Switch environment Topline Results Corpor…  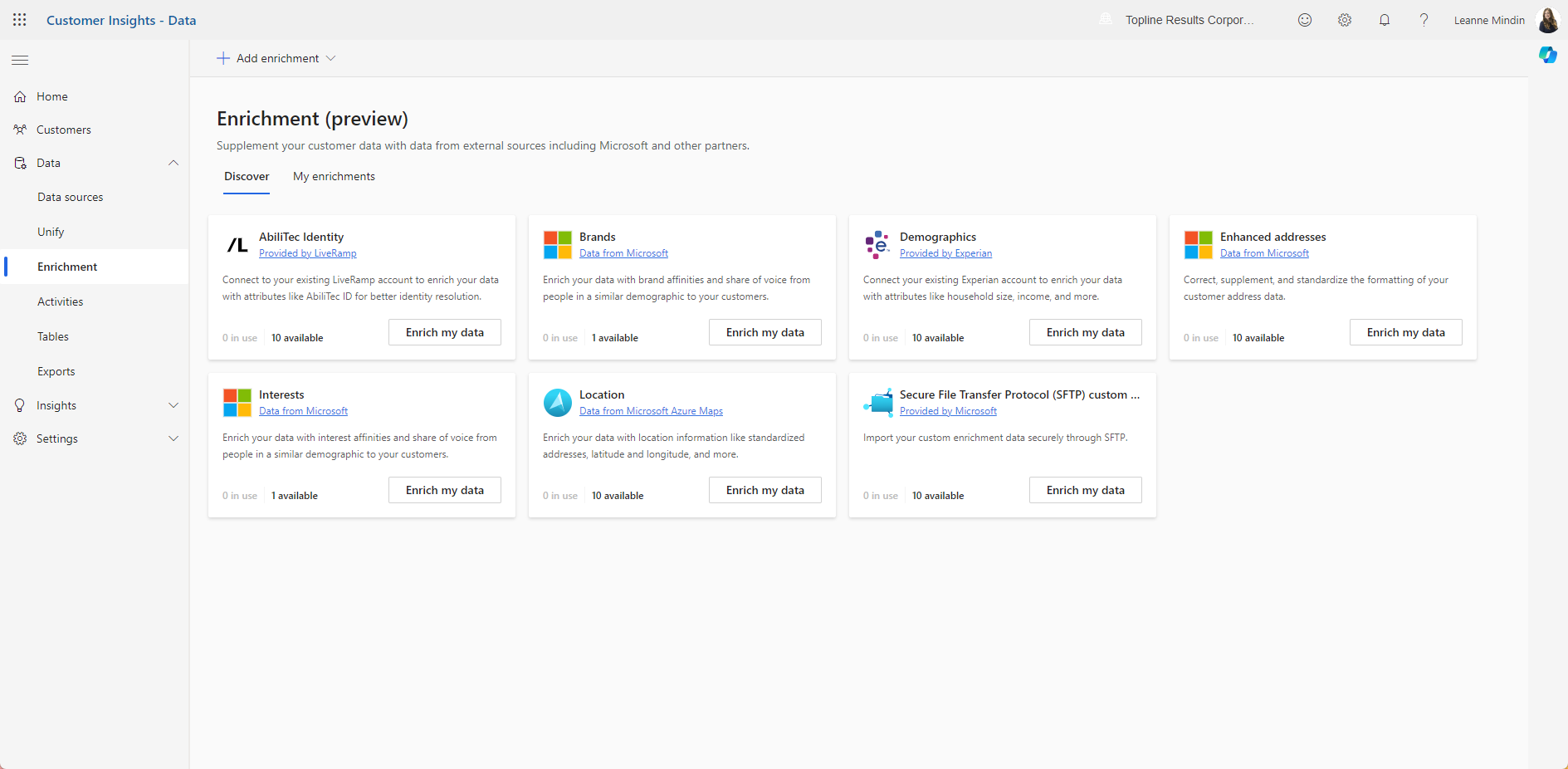pos(1189,20)
